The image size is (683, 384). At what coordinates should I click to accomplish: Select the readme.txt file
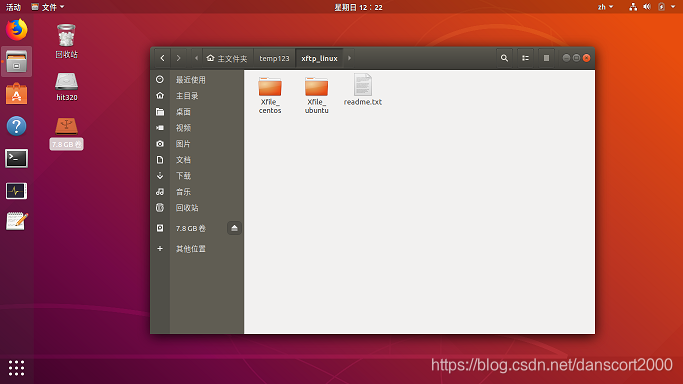click(x=363, y=90)
